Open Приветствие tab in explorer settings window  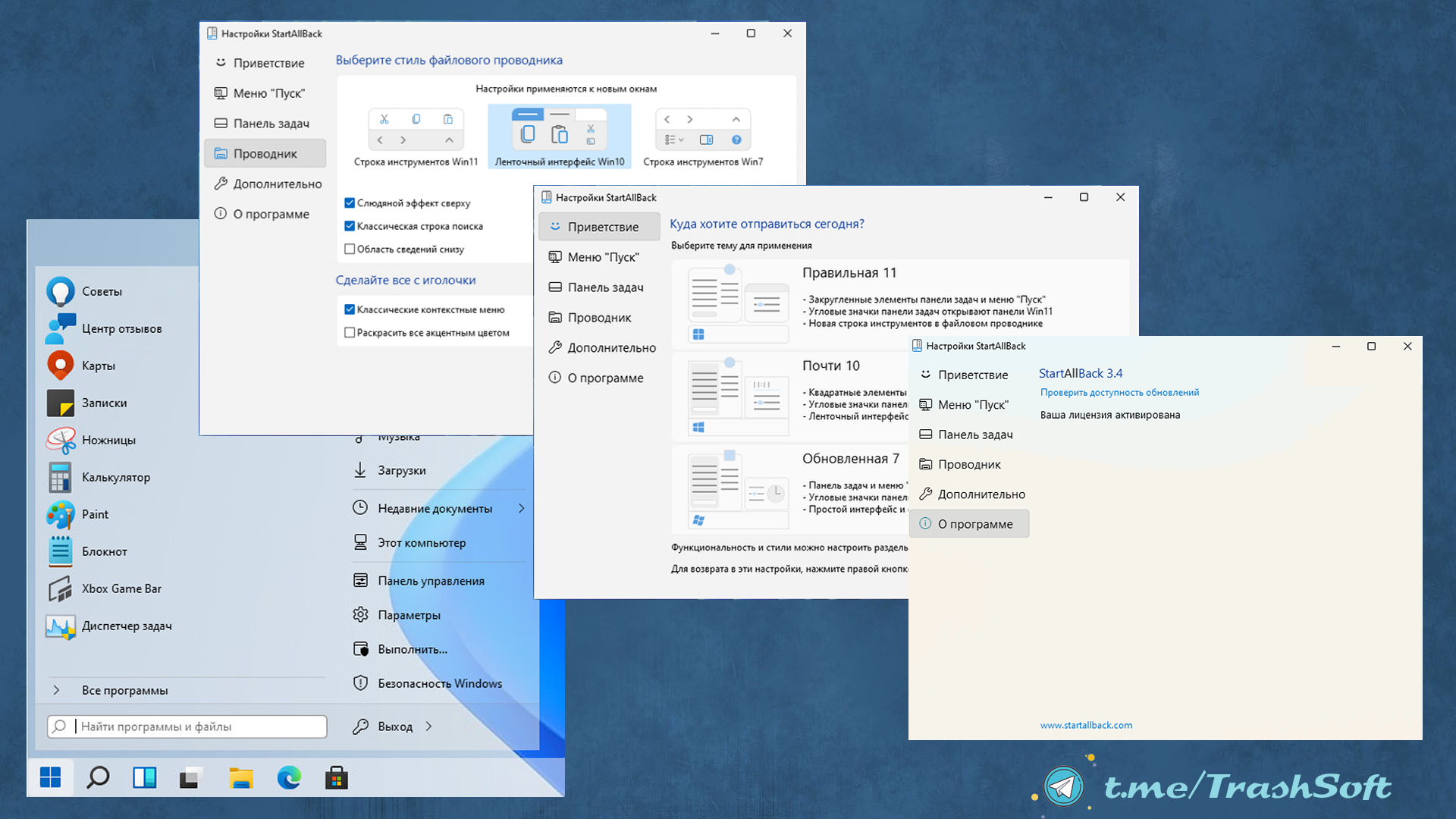[265, 63]
